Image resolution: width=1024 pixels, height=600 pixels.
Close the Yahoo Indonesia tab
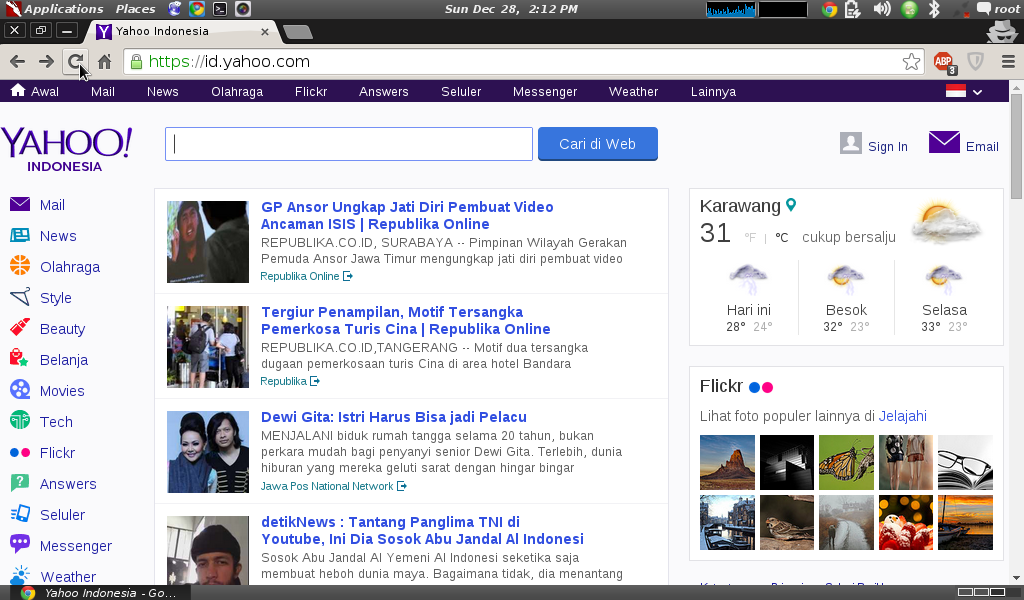(x=264, y=31)
